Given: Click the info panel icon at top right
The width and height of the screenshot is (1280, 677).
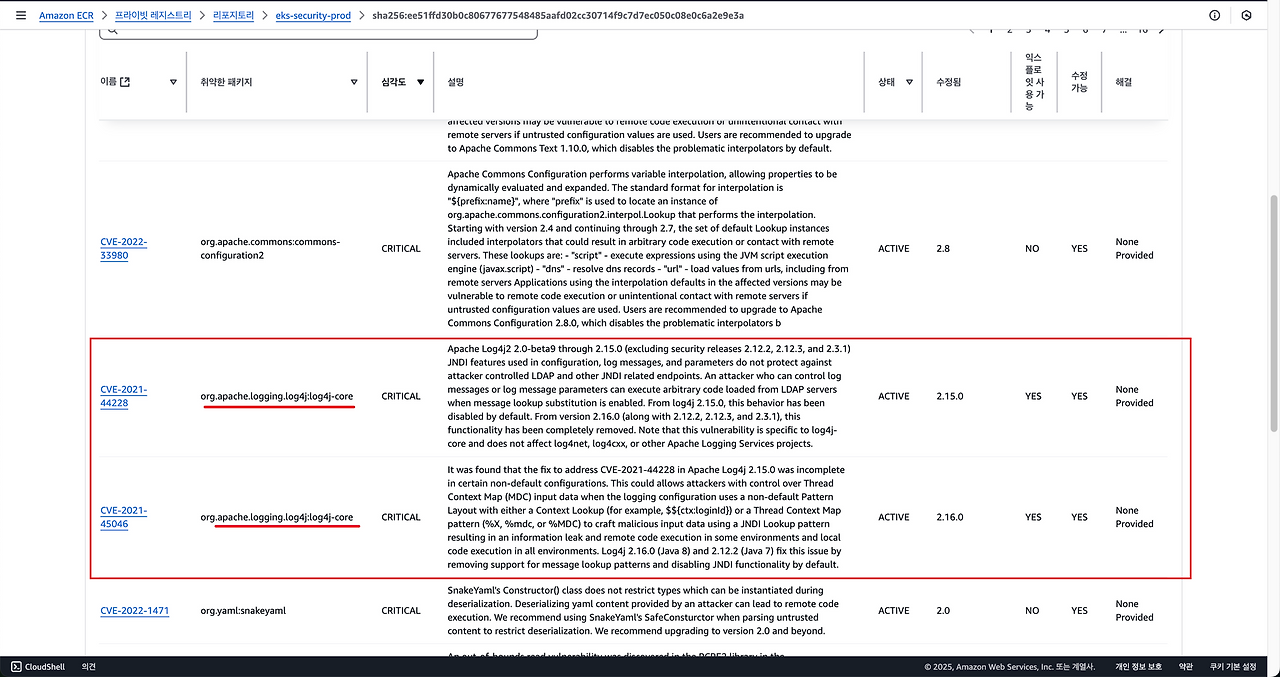Looking at the screenshot, I should tap(1214, 16).
